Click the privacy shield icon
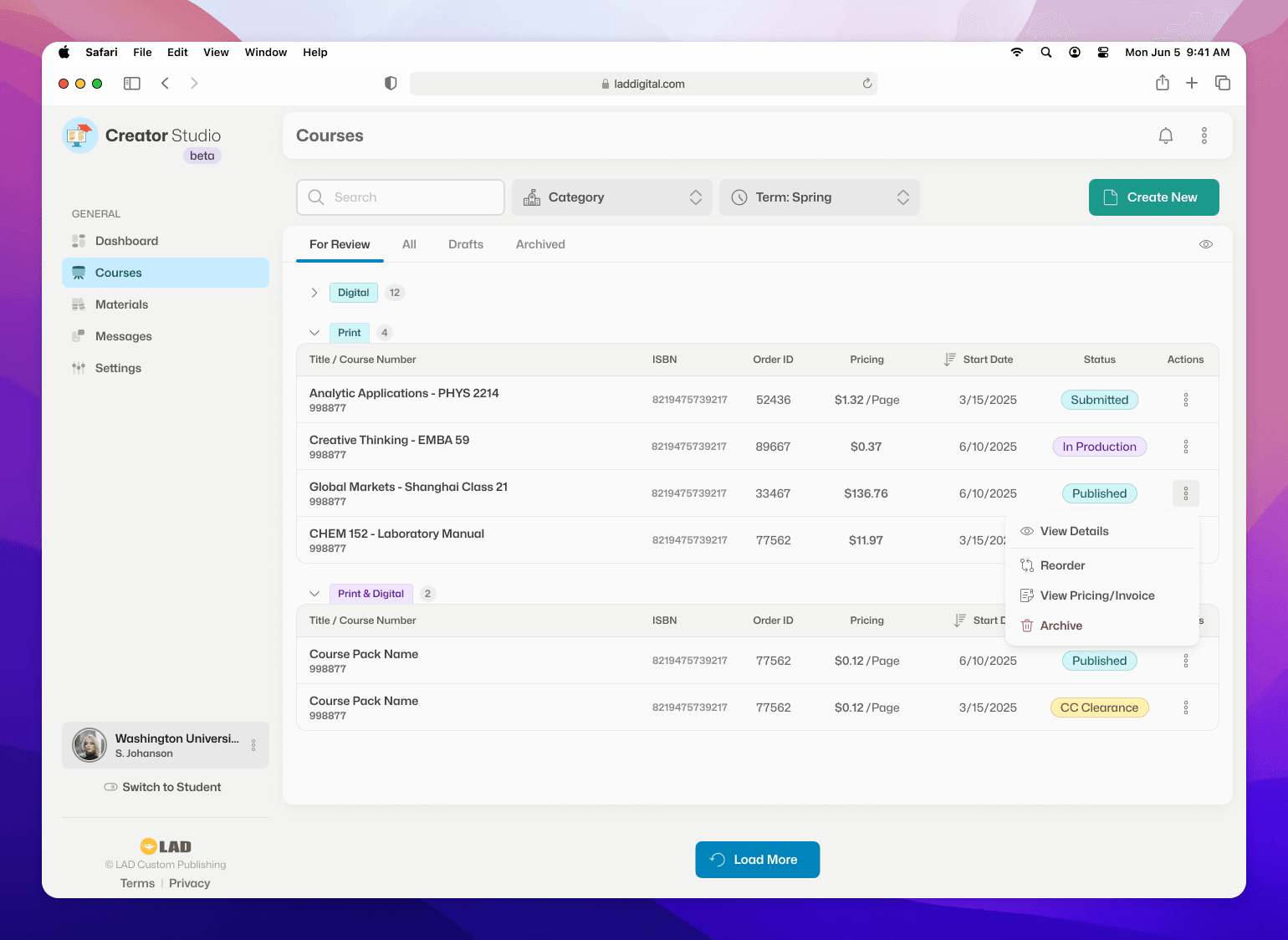The image size is (1288, 940). pos(391,84)
